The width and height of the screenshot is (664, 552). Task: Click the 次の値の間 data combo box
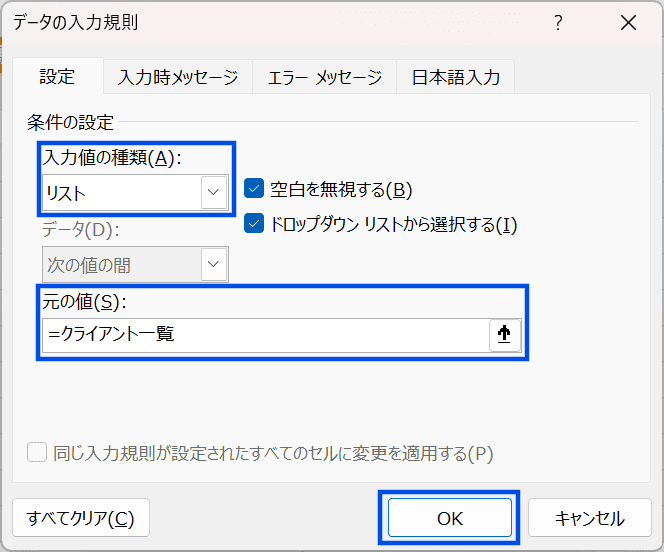pyautogui.click(x=120, y=265)
